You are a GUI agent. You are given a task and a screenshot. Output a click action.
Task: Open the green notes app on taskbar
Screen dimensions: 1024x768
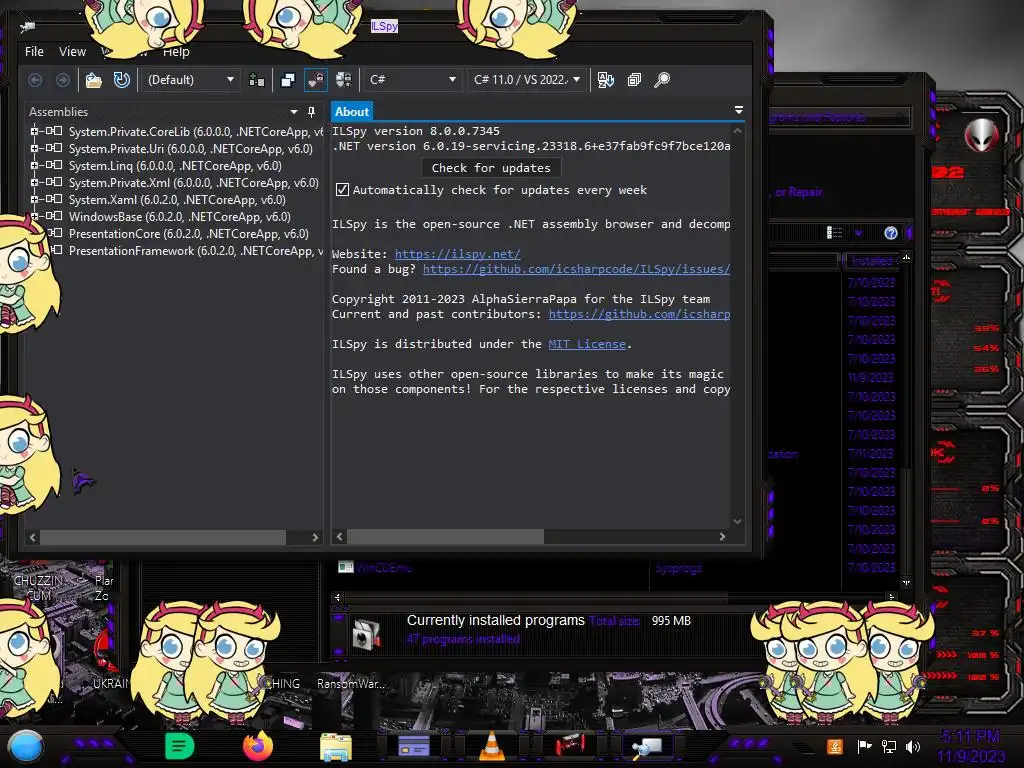click(180, 746)
